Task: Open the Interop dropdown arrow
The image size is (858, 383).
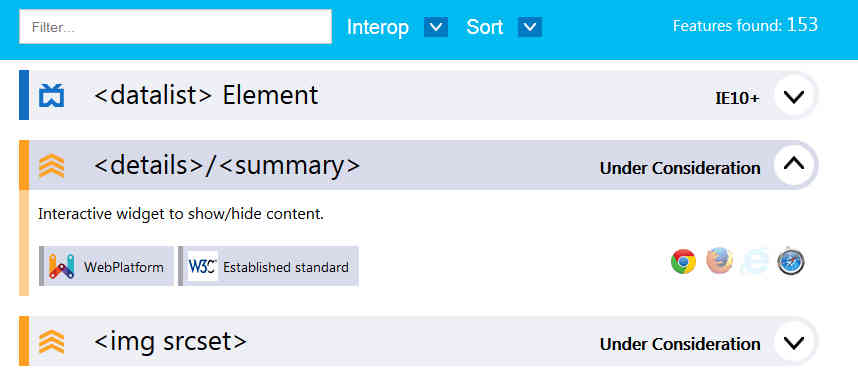Action: [x=436, y=27]
